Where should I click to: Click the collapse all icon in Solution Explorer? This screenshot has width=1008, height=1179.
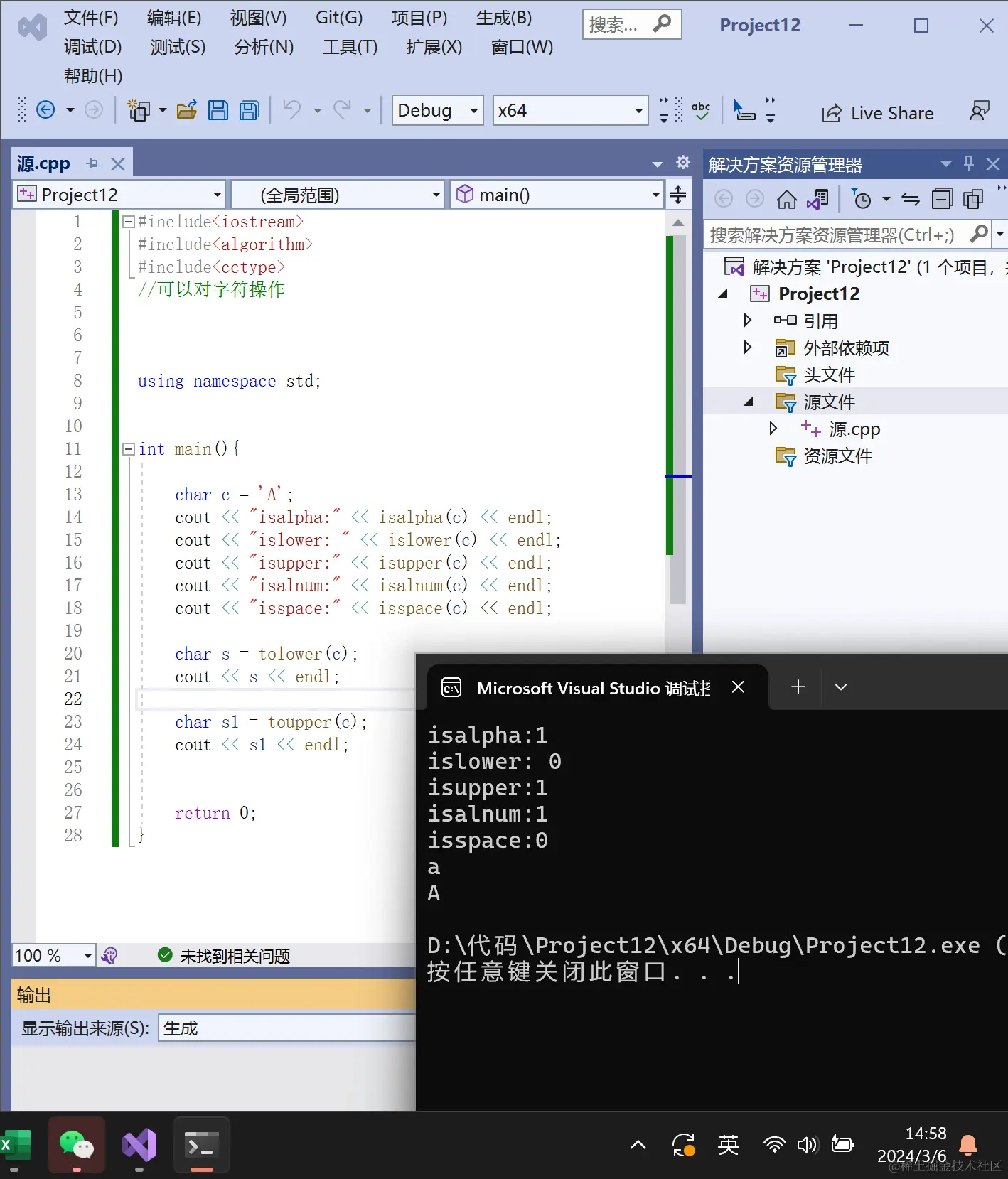pos(942,199)
